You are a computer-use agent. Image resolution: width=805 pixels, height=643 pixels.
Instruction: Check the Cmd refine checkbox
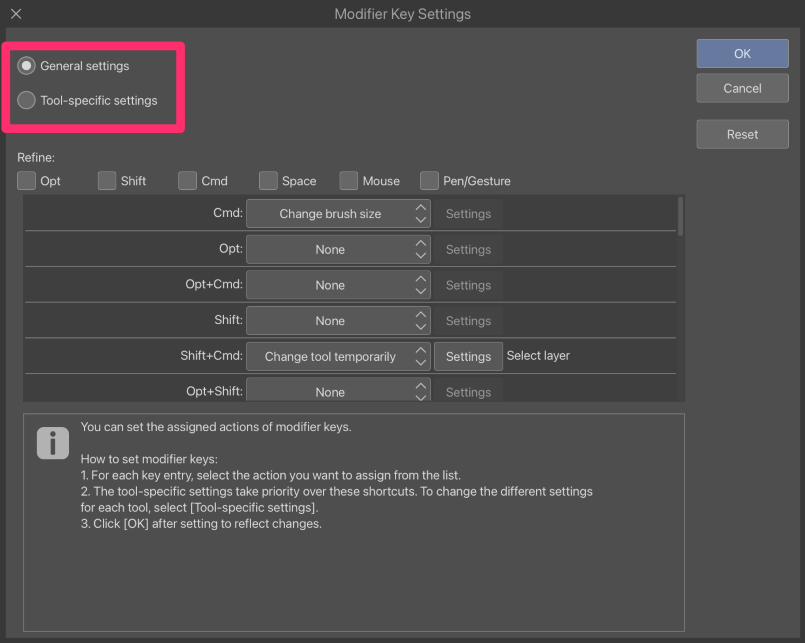[187, 181]
